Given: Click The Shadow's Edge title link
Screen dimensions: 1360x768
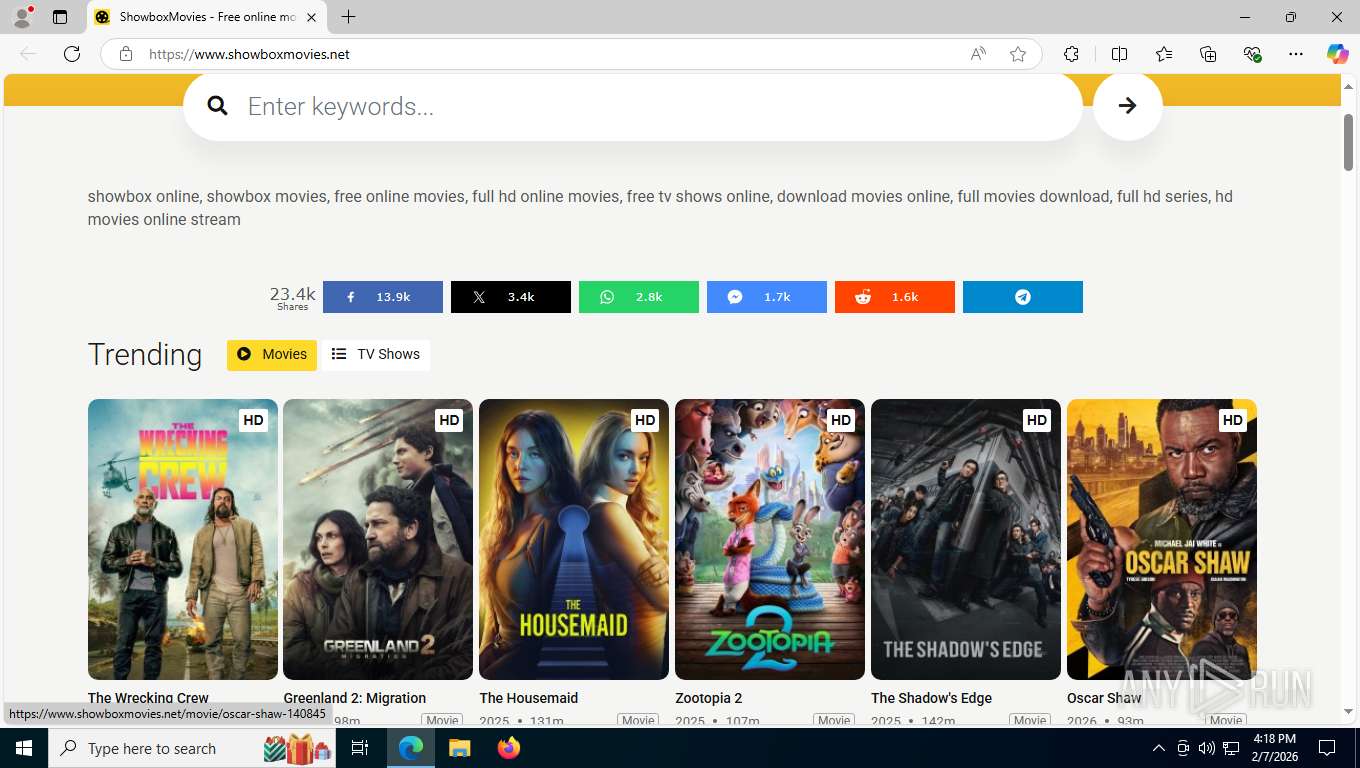Looking at the screenshot, I should pyautogui.click(x=932, y=698).
